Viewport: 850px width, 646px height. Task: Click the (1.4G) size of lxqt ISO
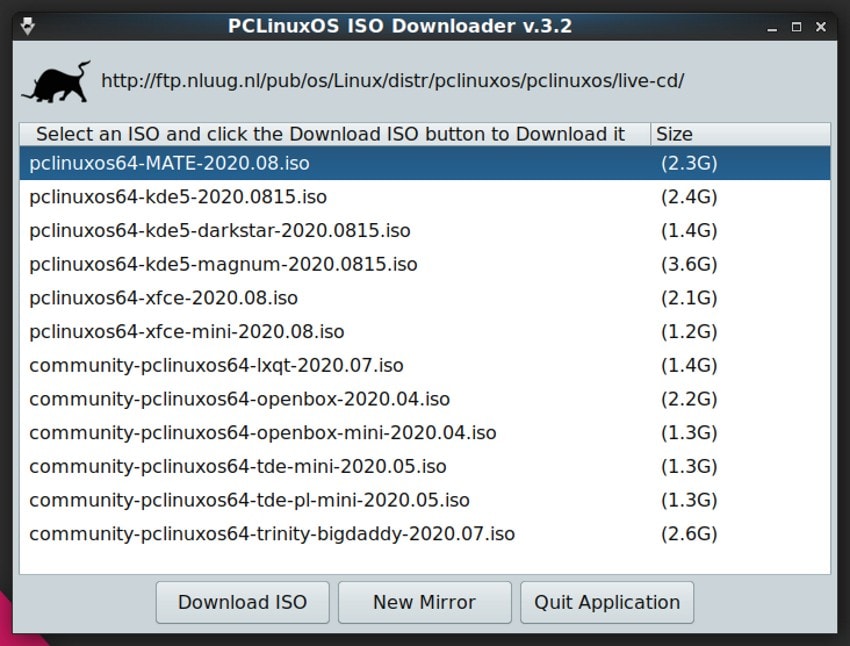pos(689,365)
